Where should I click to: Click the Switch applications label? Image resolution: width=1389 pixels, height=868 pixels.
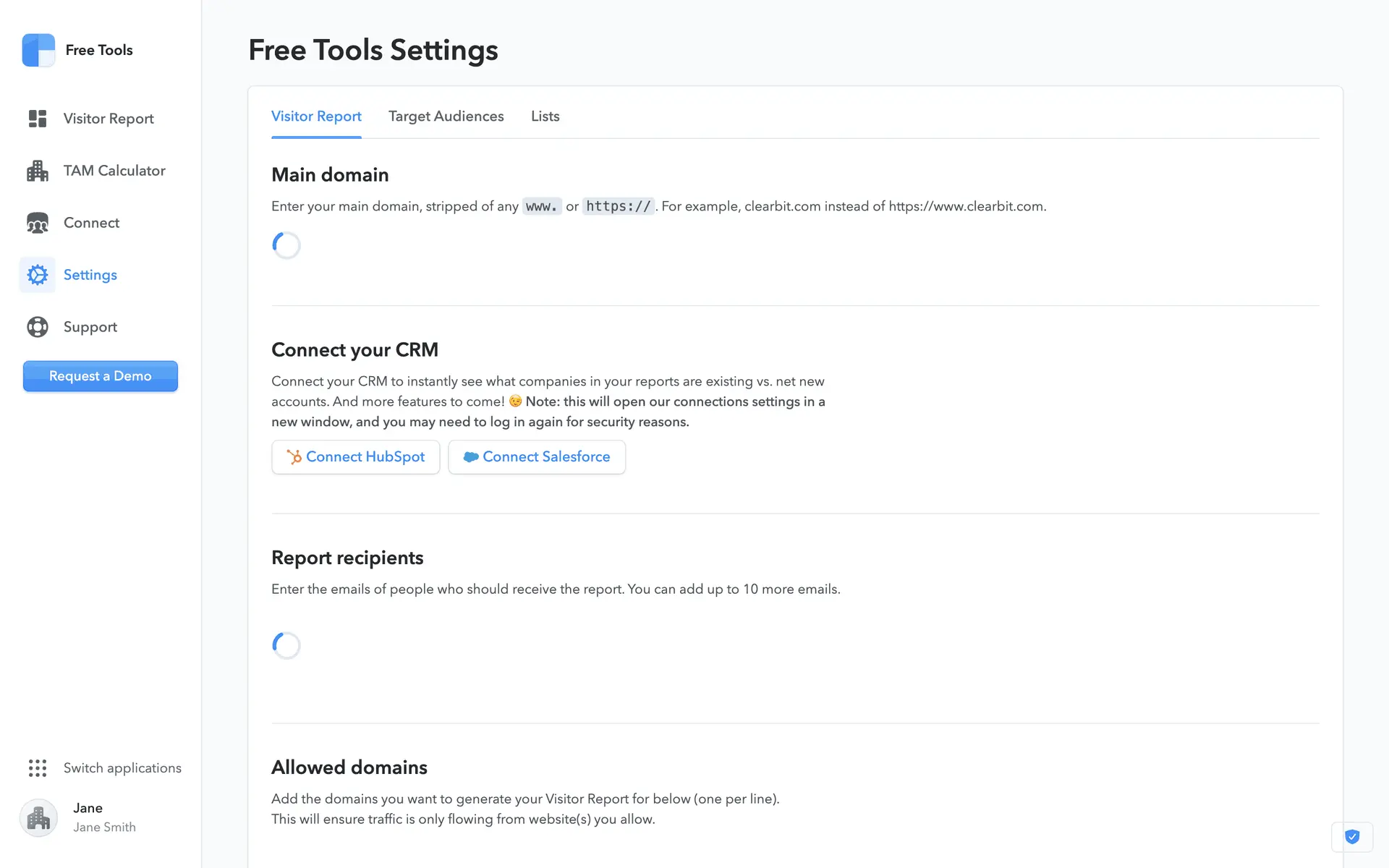pos(122,768)
